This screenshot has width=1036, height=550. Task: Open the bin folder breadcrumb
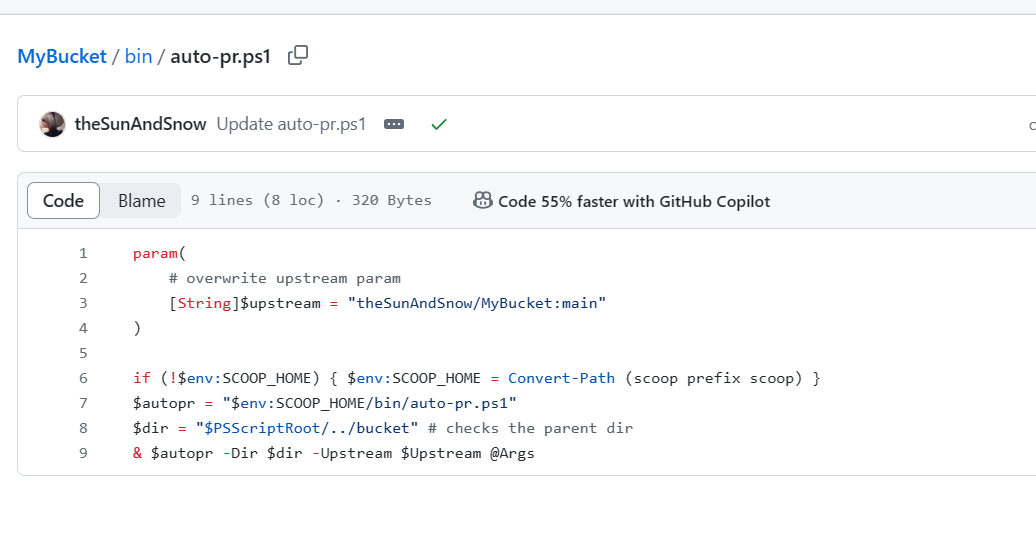click(138, 56)
